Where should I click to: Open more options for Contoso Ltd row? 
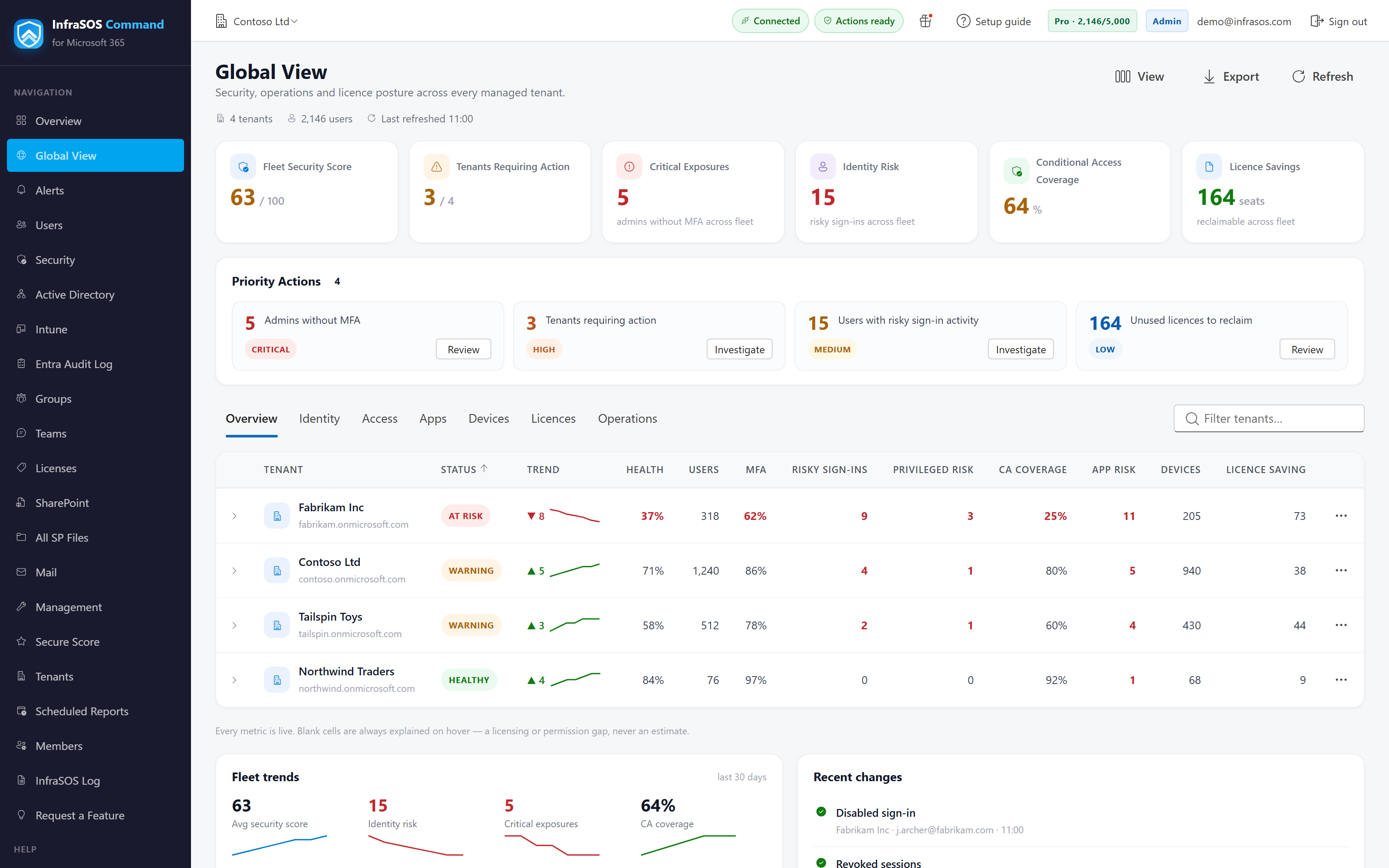1341,570
